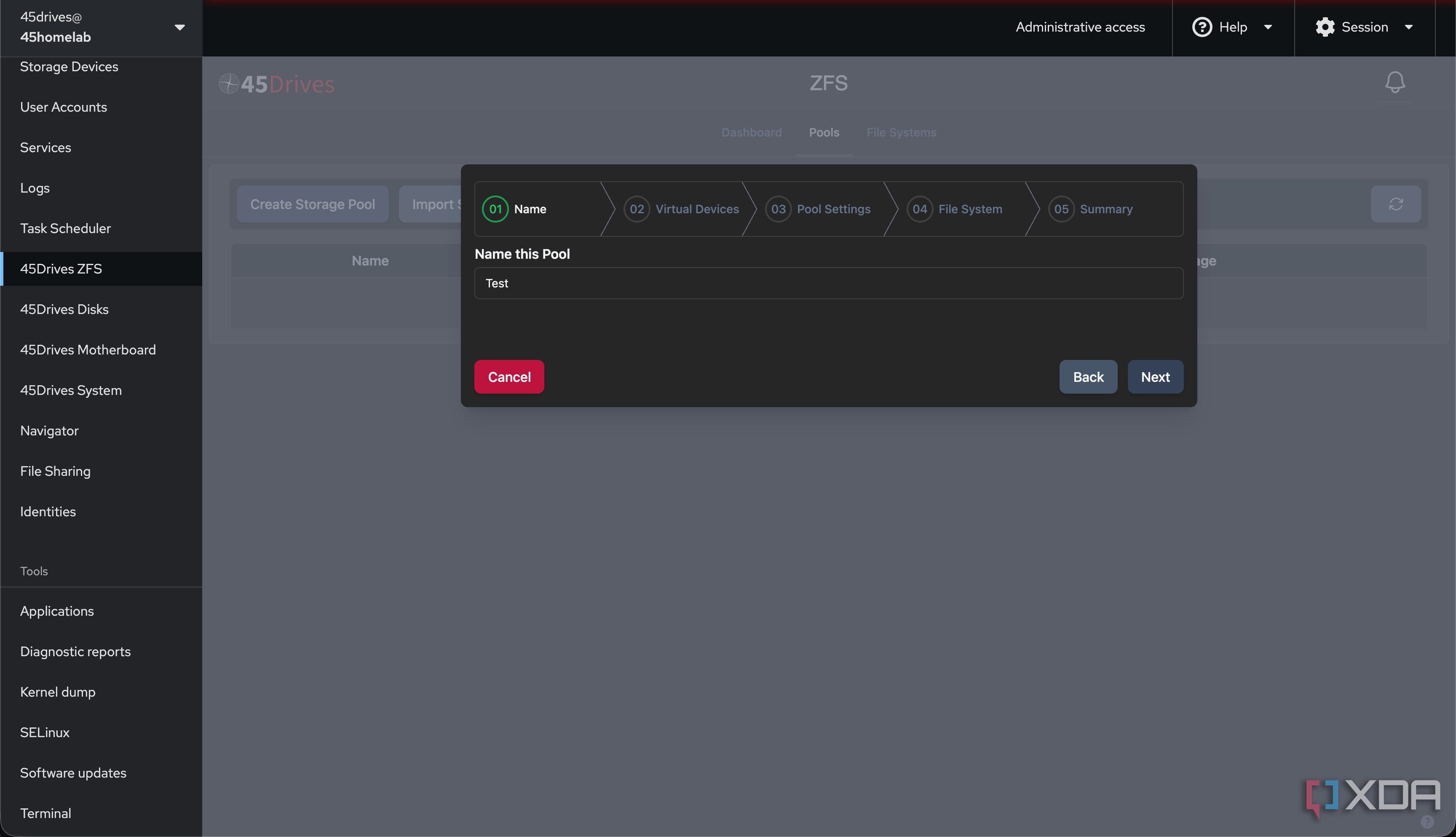Open Terminal in the sidebar
1456x837 pixels.
[x=101, y=813]
